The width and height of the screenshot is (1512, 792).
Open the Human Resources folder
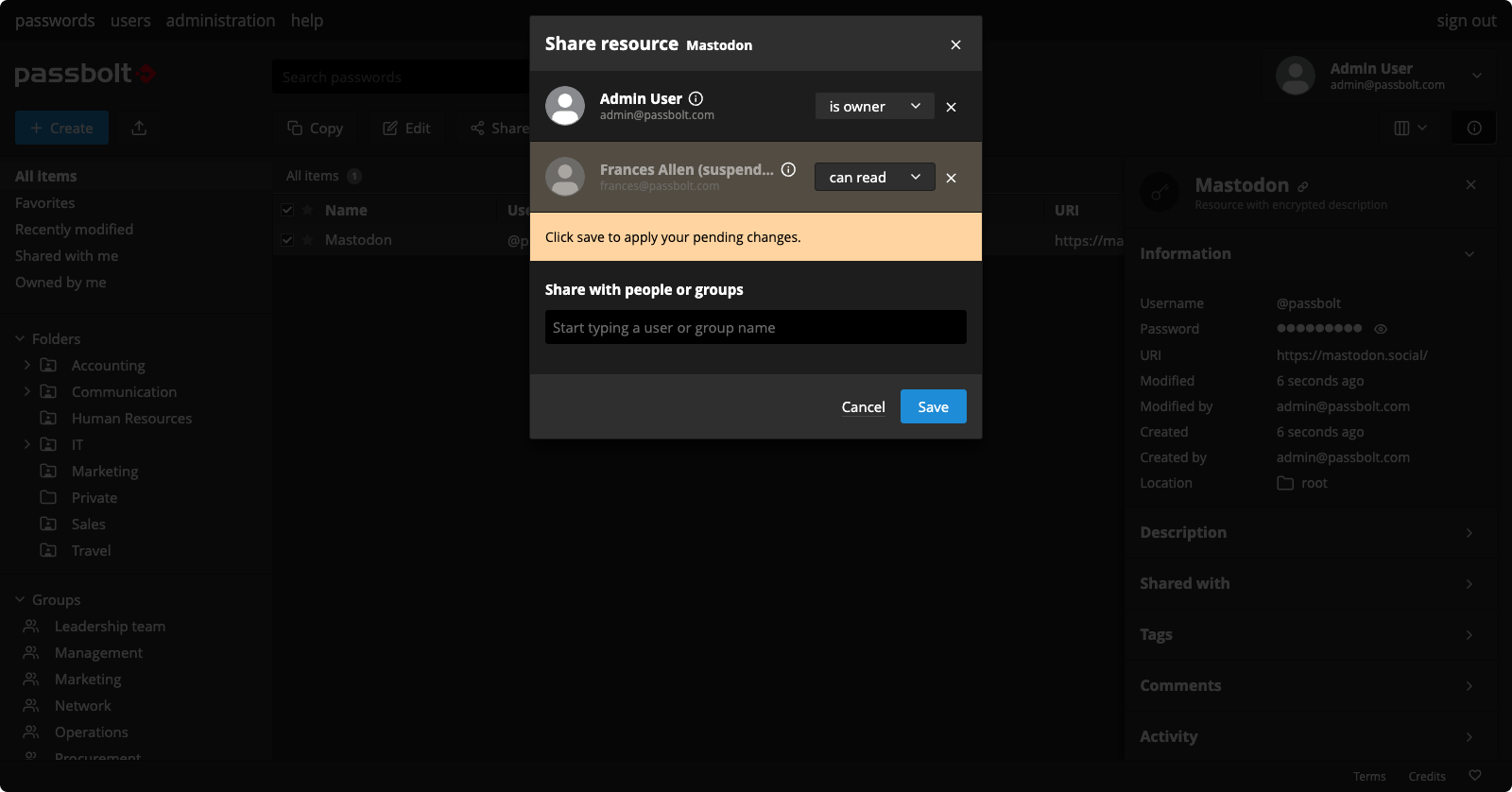tap(131, 418)
